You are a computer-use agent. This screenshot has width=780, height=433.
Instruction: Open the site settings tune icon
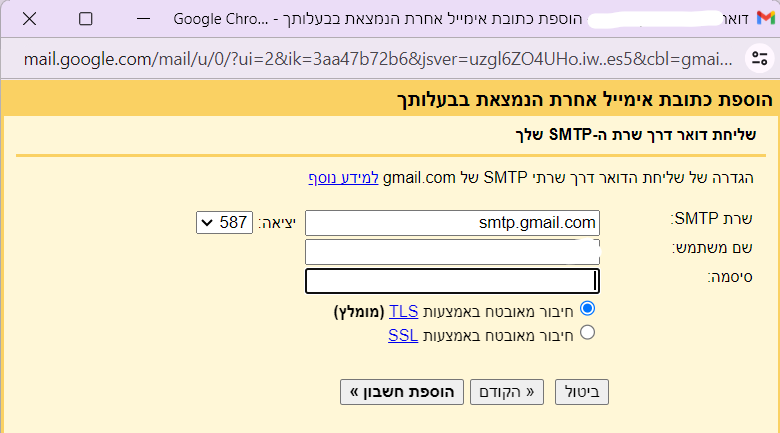pos(760,59)
